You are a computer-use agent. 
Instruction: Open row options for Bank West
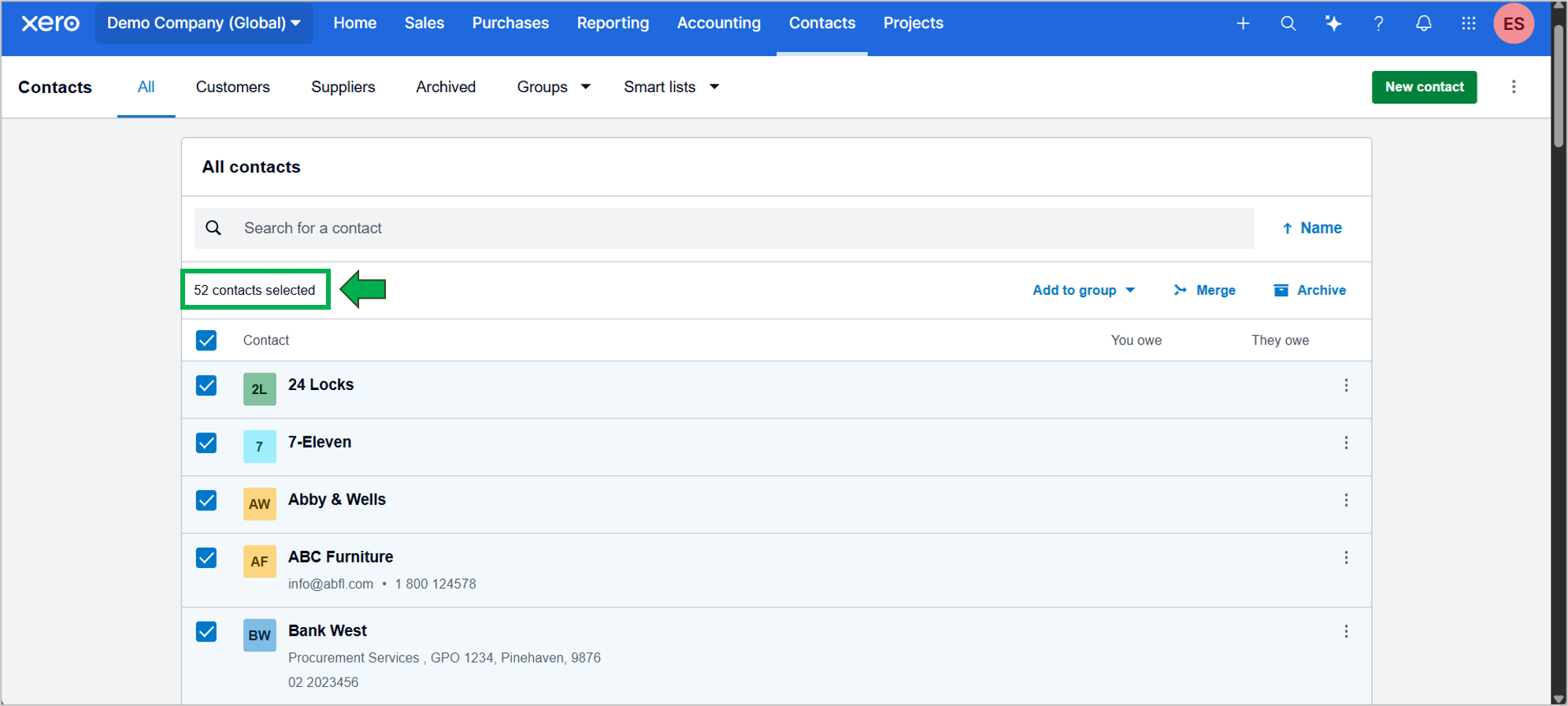point(1346,631)
